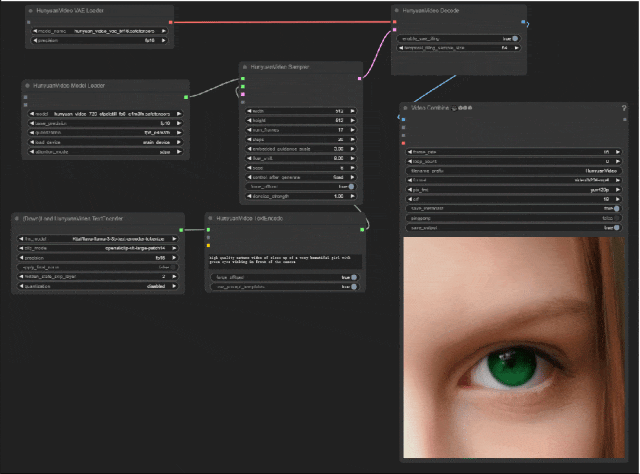Click the HunyuanVideo Sampler title bar
This screenshot has width=640, height=474.
[x=301, y=67]
